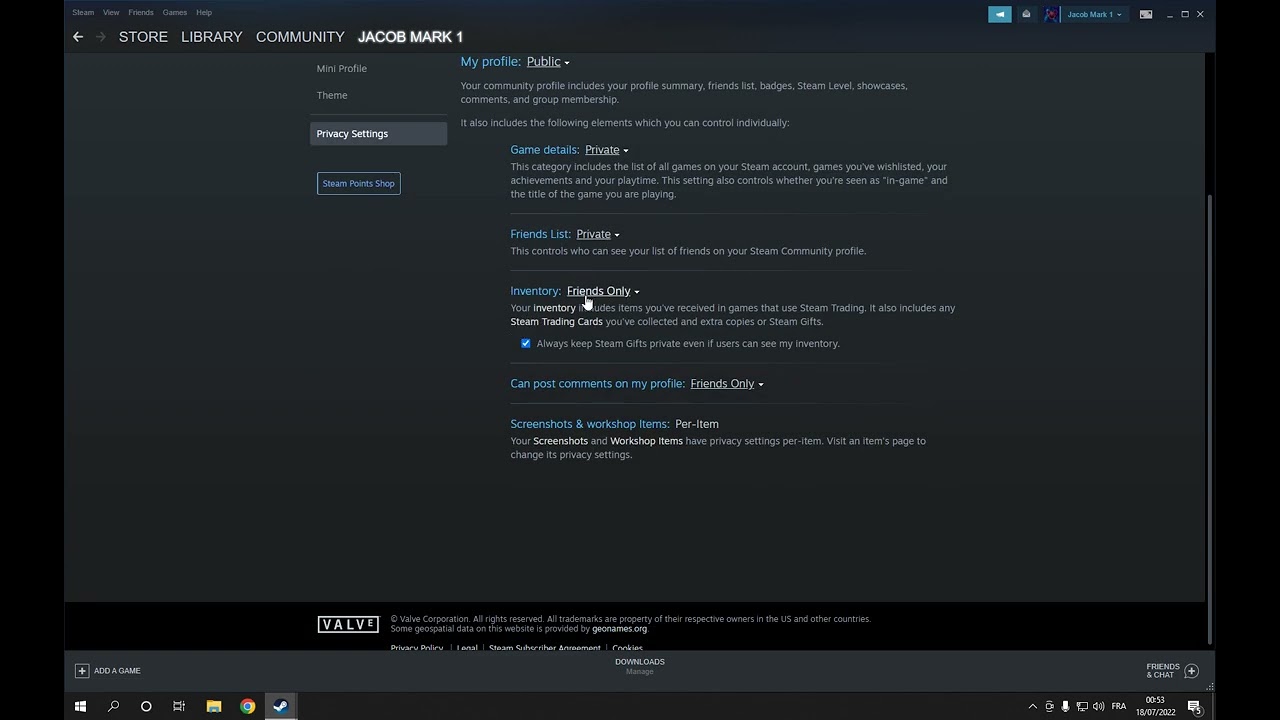This screenshot has height=720, width=1280.
Task: Go to the JACOB MARK 1 tab
Action: 410,37
